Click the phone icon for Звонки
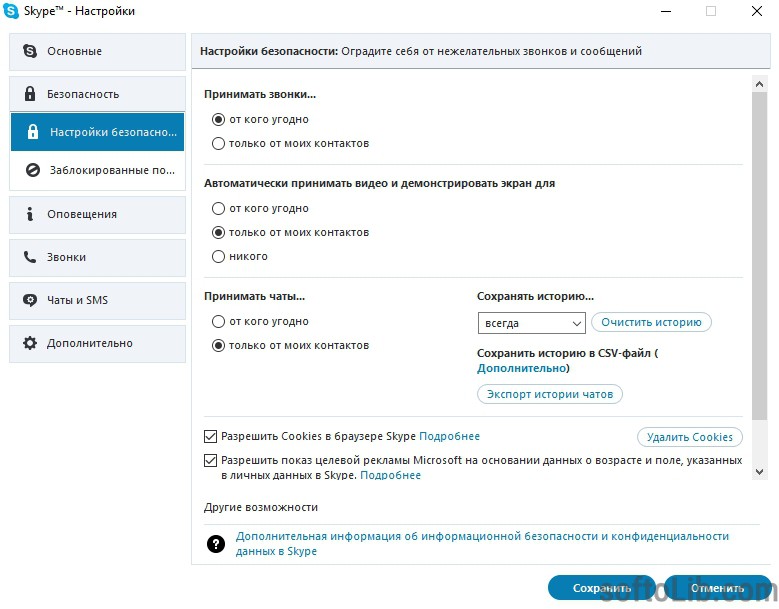Viewport: 779px width, 609px height. pos(30,257)
